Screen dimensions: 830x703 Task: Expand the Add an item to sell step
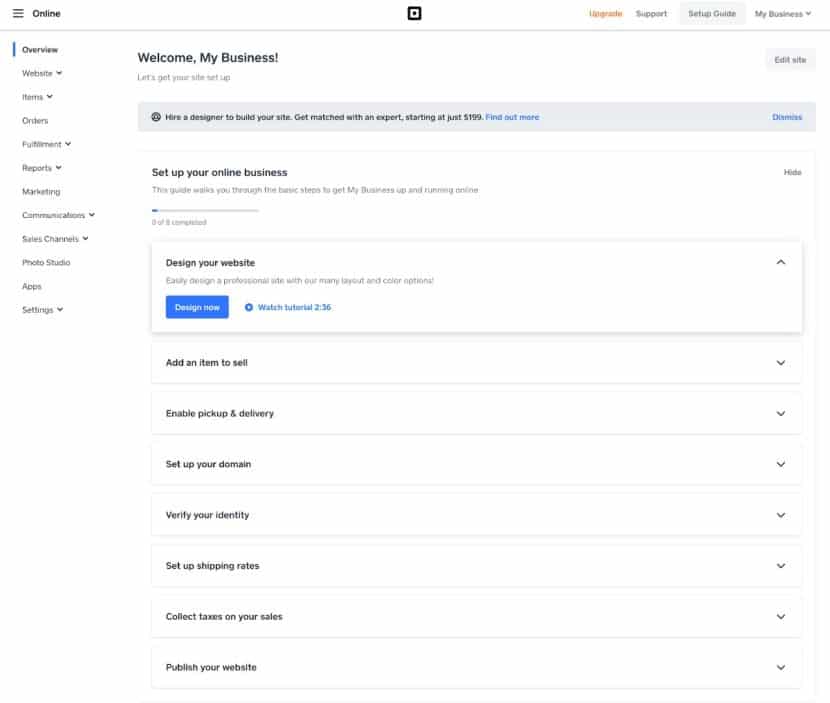pos(782,363)
